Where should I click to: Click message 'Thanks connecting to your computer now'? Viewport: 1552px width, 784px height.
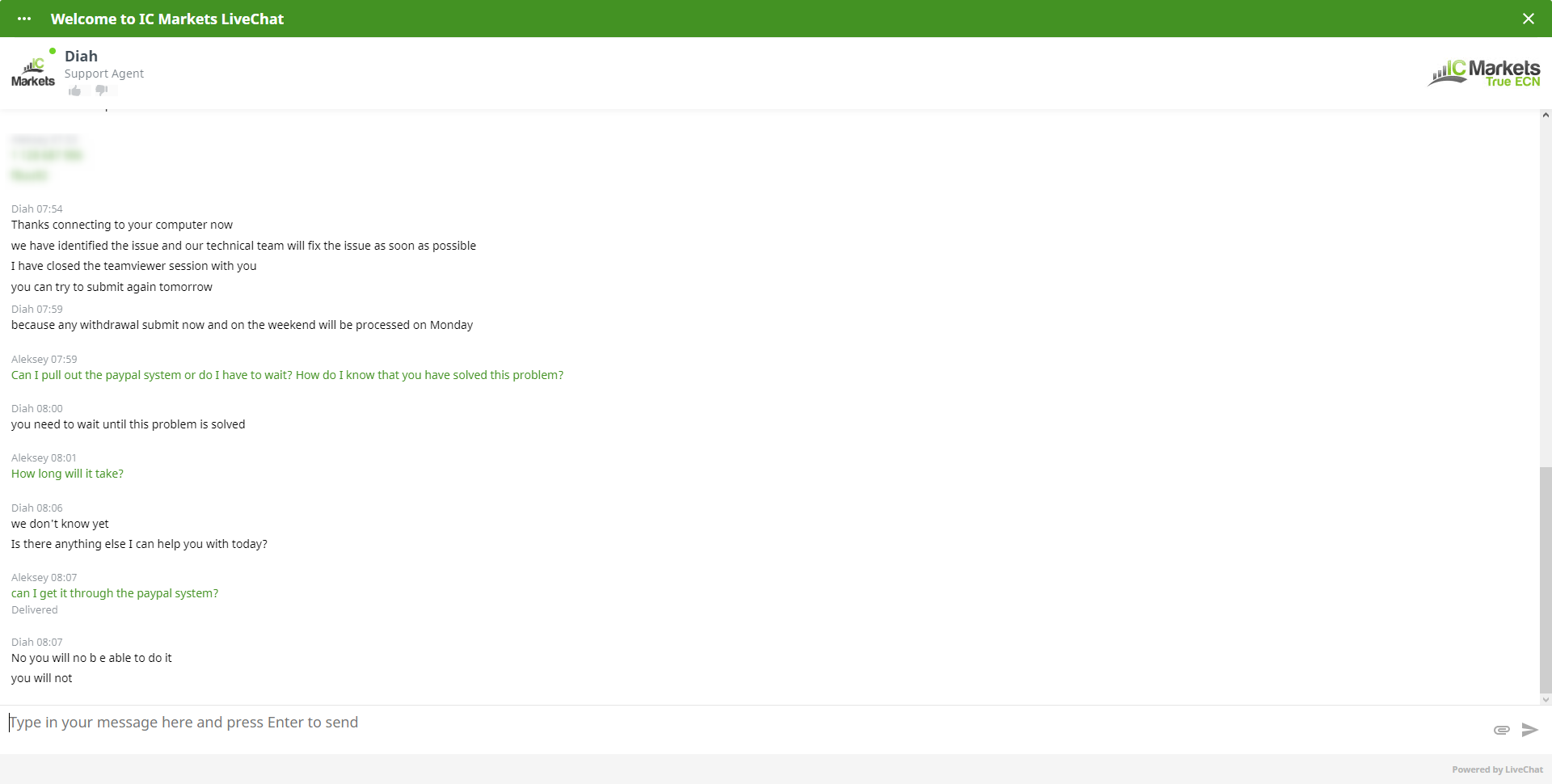coord(122,225)
